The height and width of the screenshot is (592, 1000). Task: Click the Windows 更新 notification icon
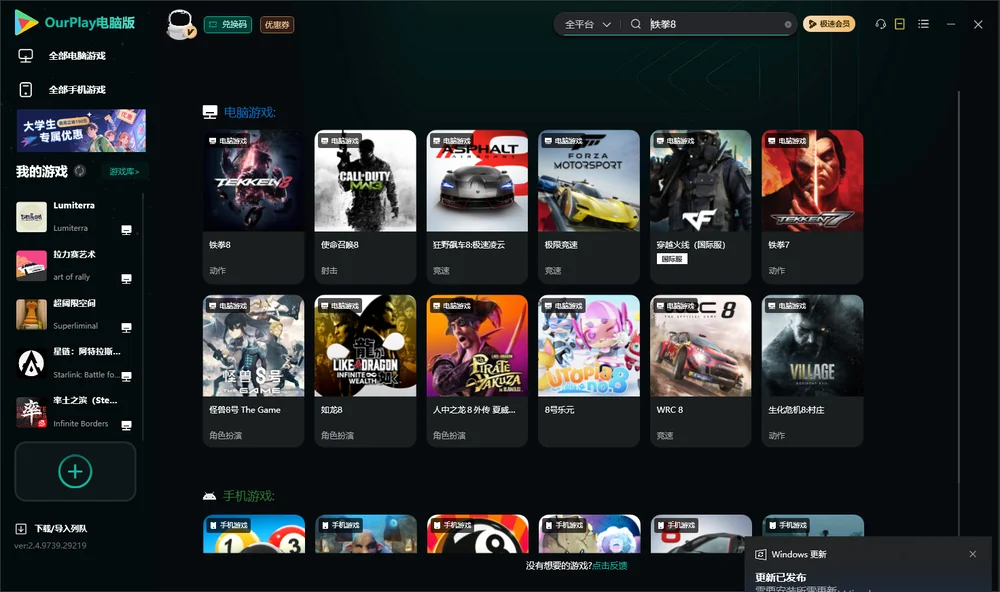click(x=760, y=554)
